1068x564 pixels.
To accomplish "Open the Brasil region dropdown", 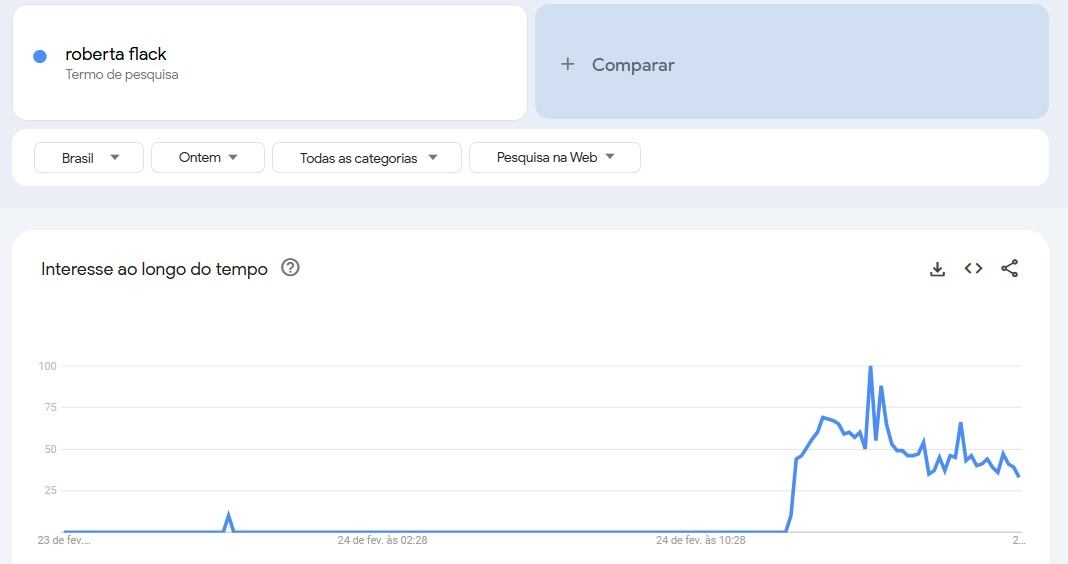I will [x=89, y=157].
